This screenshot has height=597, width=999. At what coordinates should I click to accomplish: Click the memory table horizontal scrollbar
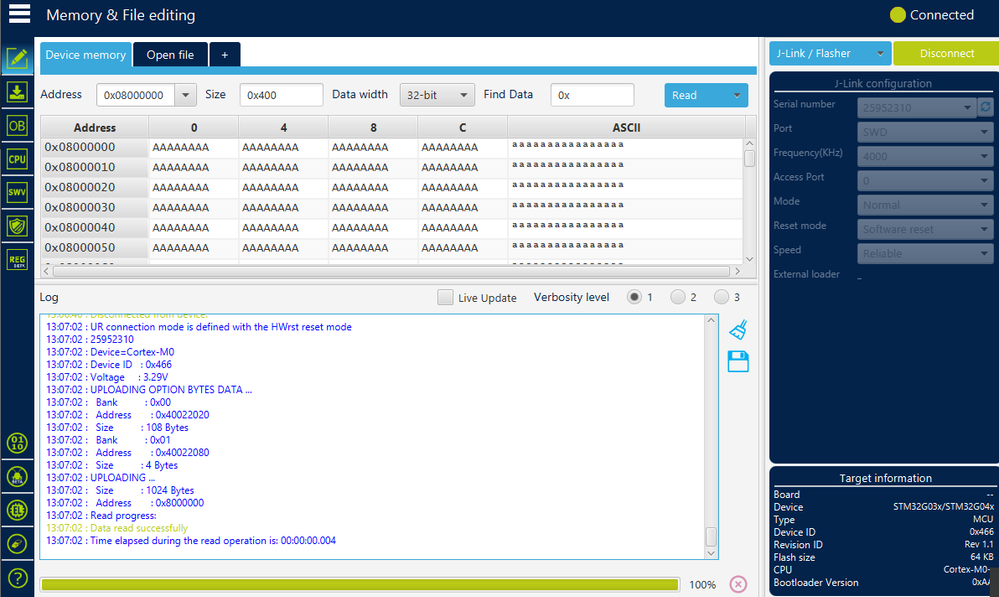[391, 271]
